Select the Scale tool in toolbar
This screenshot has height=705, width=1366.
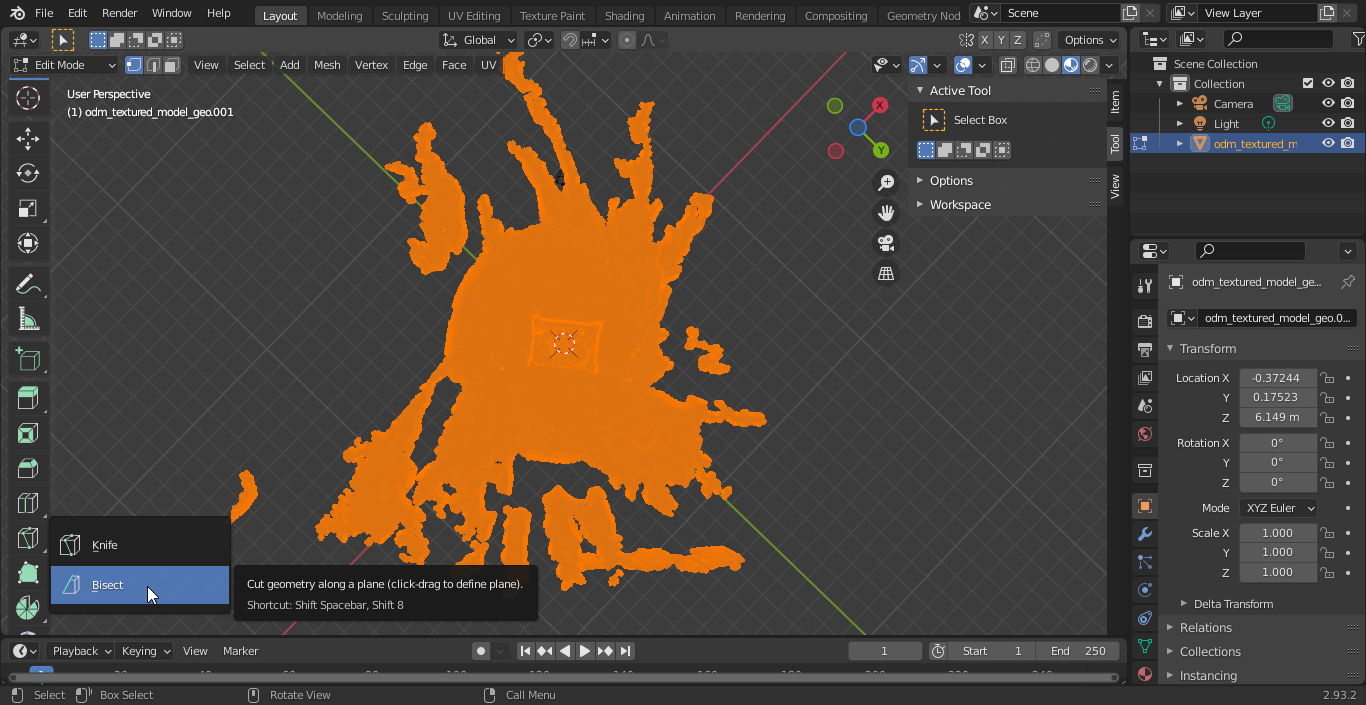pos(28,208)
